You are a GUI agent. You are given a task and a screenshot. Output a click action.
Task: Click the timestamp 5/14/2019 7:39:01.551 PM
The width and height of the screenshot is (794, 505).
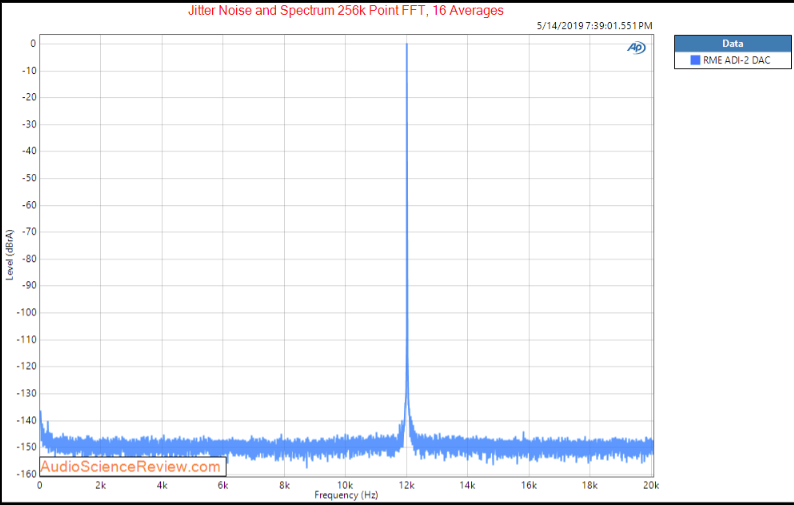point(594,25)
